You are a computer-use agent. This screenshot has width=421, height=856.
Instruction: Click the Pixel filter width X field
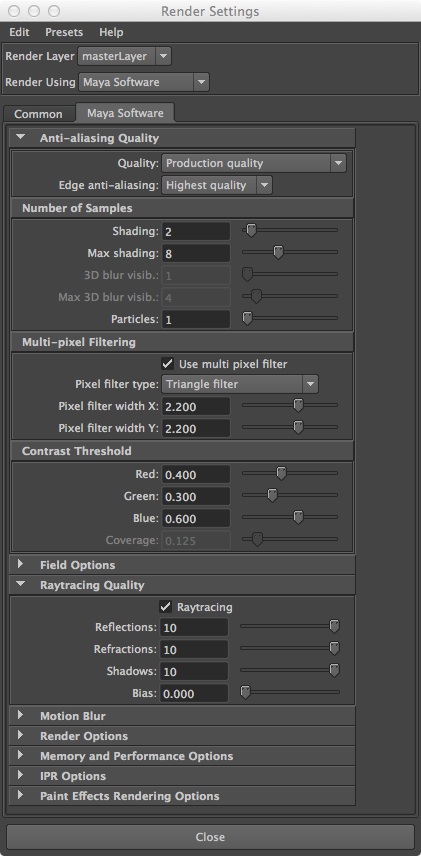196,406
